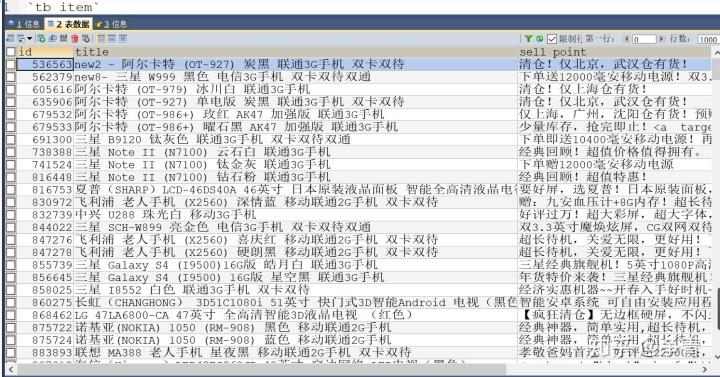Click the 'title' column header
This screenshot has width=720, height=377.
[x=296, y=52]
